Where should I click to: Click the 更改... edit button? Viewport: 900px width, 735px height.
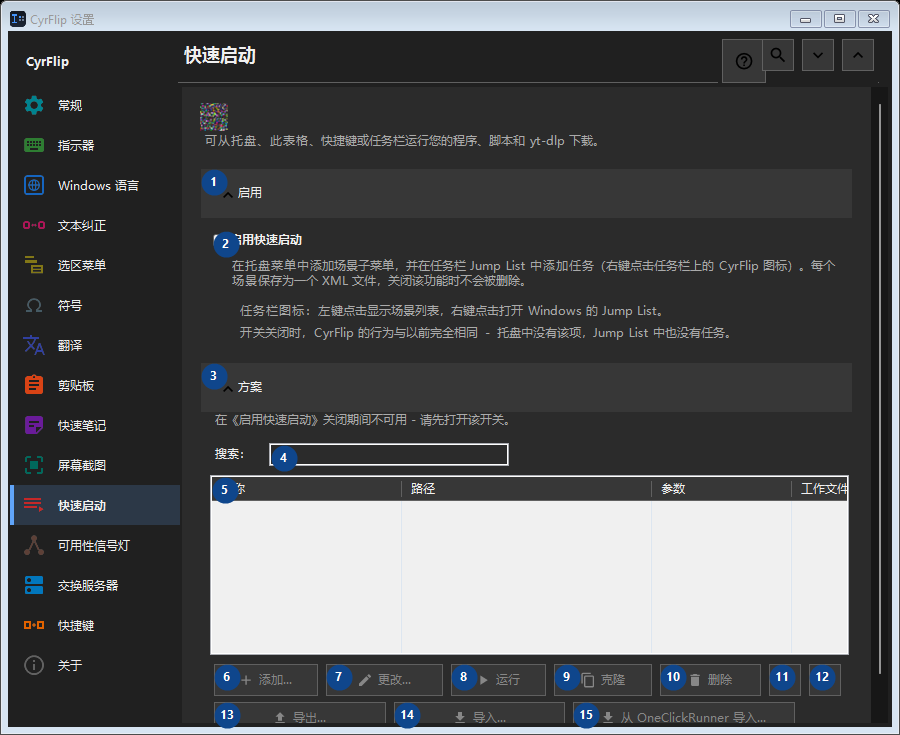385,680
